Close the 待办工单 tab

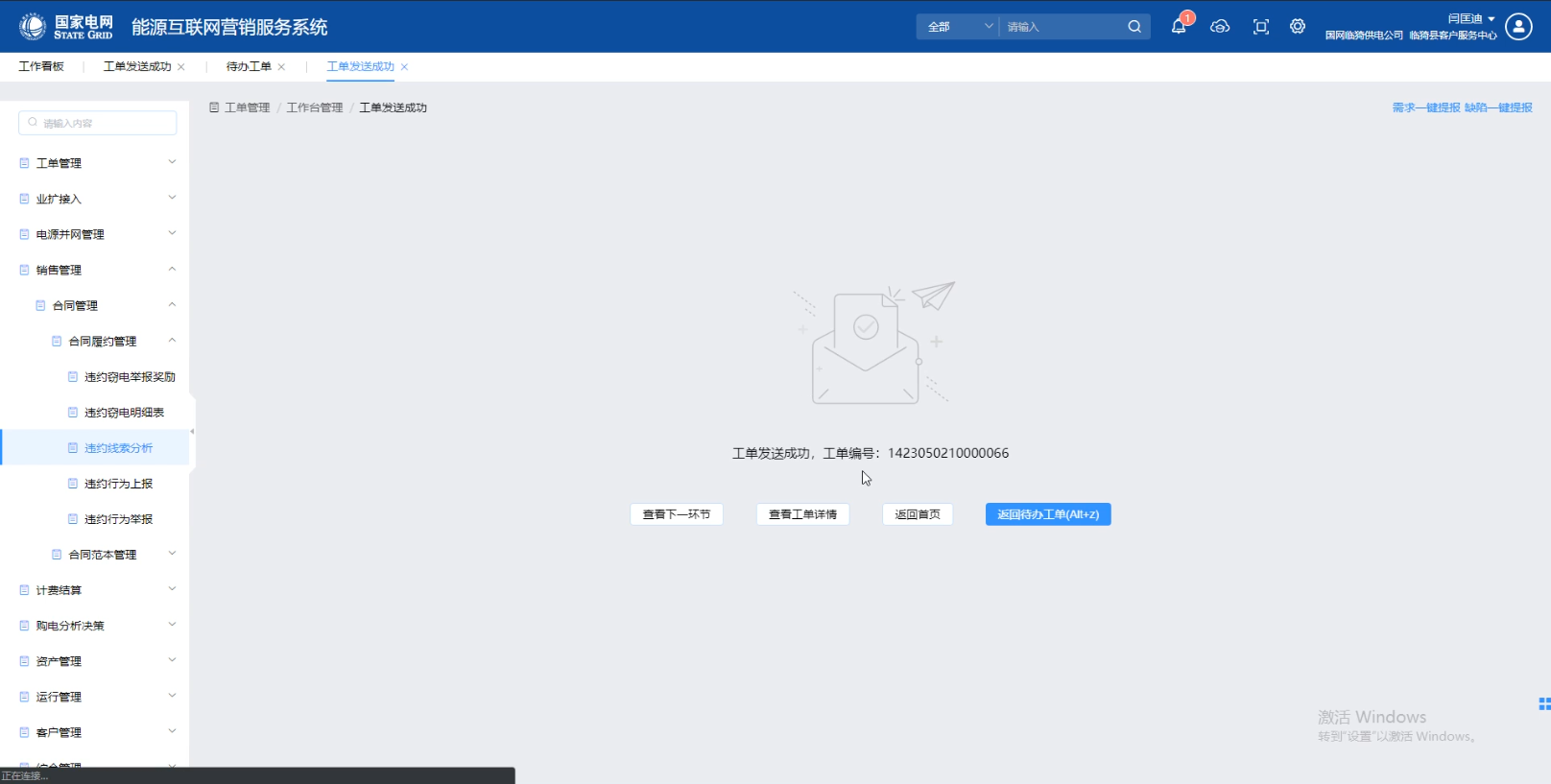click(281, 67)
